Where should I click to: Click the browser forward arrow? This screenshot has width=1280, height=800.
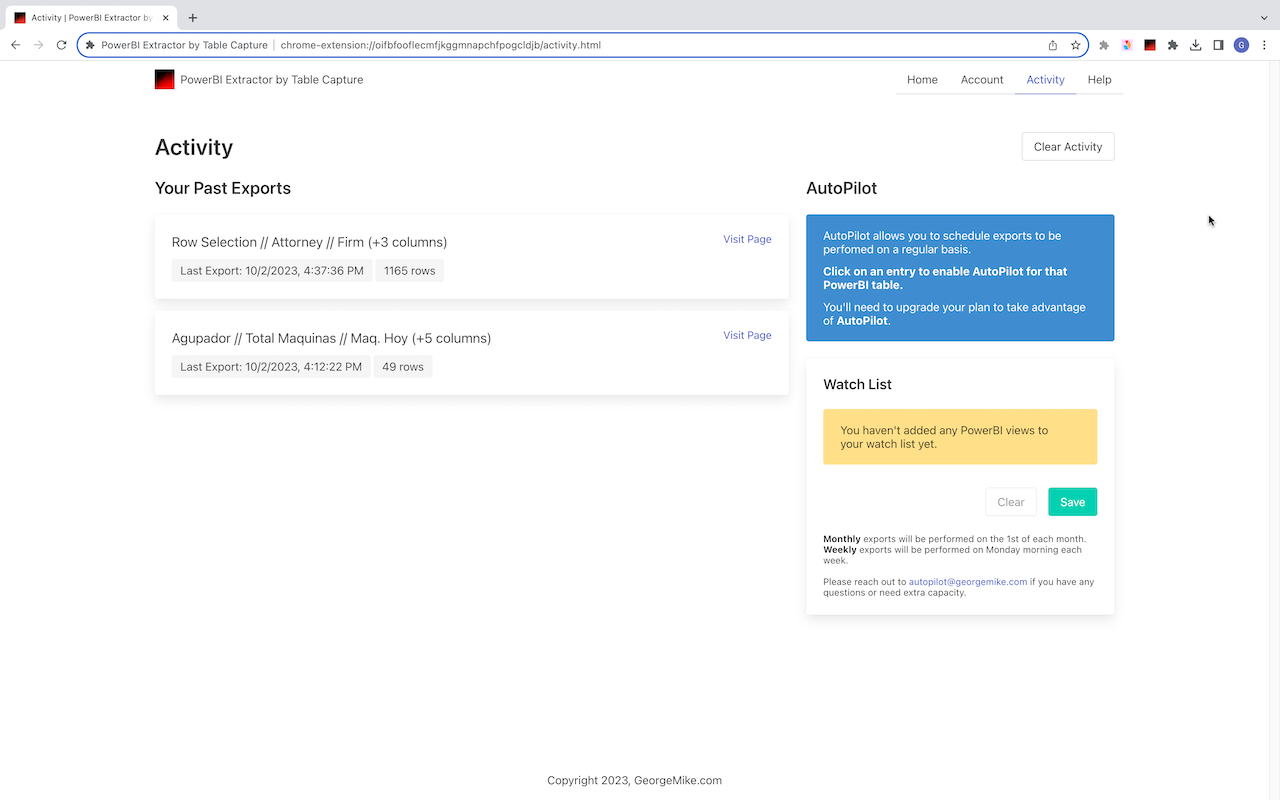[38, 45]
